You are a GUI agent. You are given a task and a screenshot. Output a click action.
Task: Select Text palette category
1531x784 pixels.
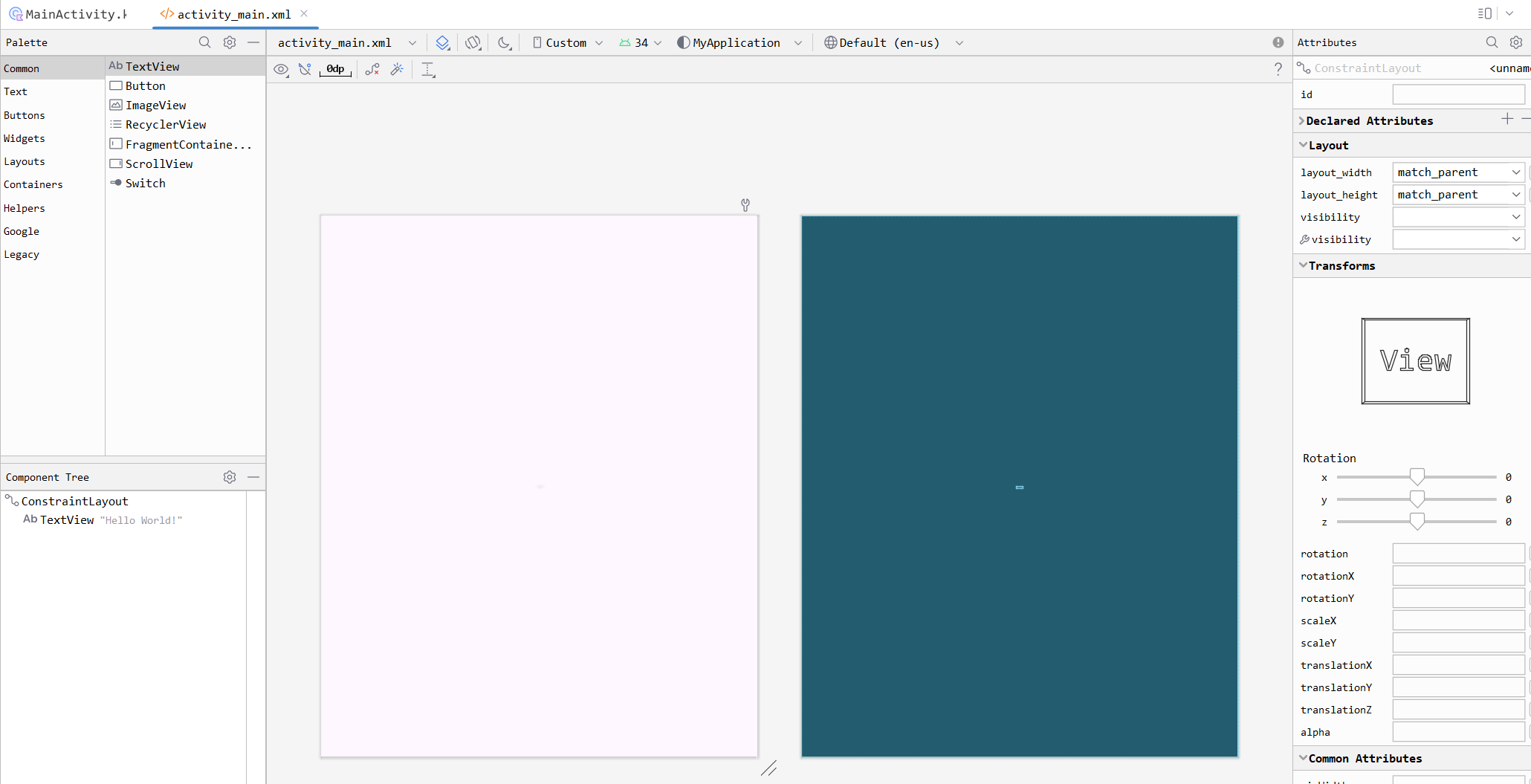pos(52,91)
